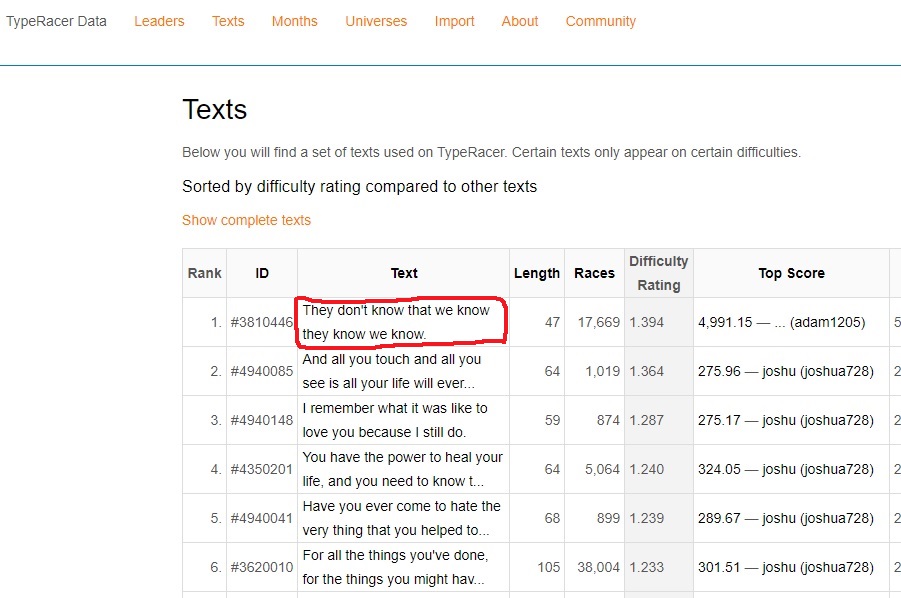The height and width of the screenshot is (598, 901).
Task: Select text 'I remember what it was like to'
Action: point(395,408)
